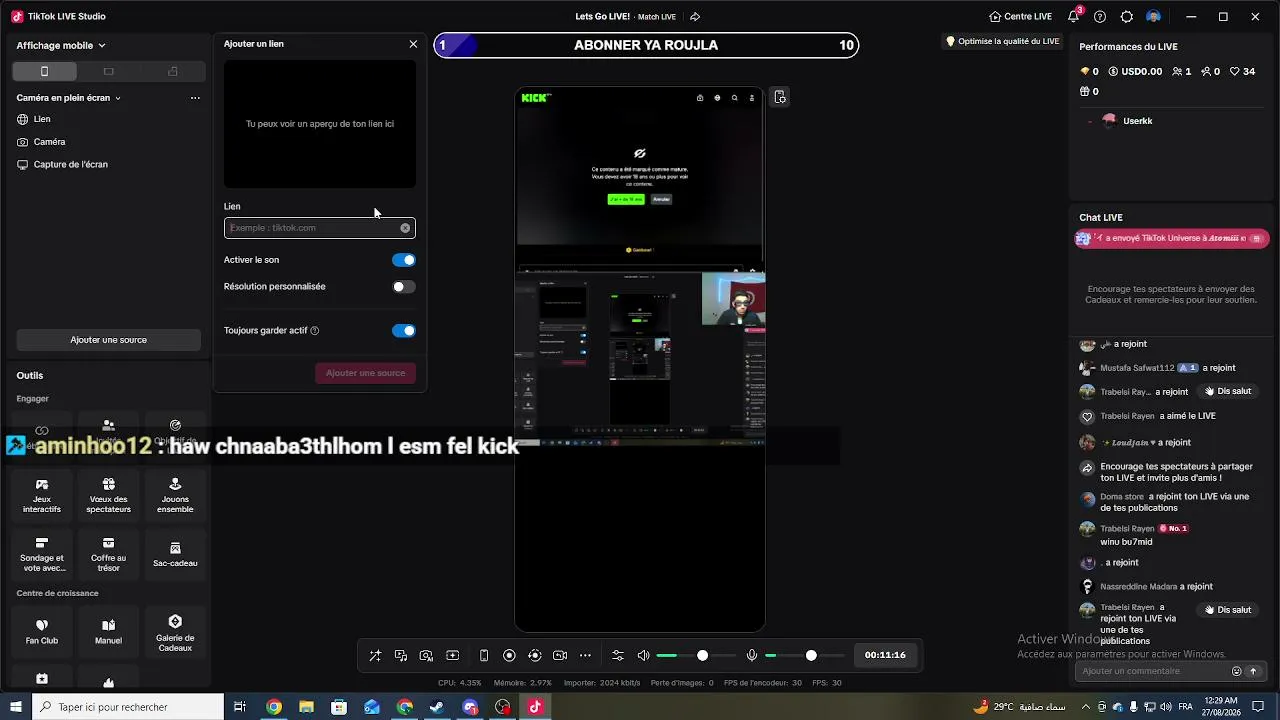Click the record button in the bottom toolbar
Viewport: 1280px width, 720px height.
coord(509,656)
